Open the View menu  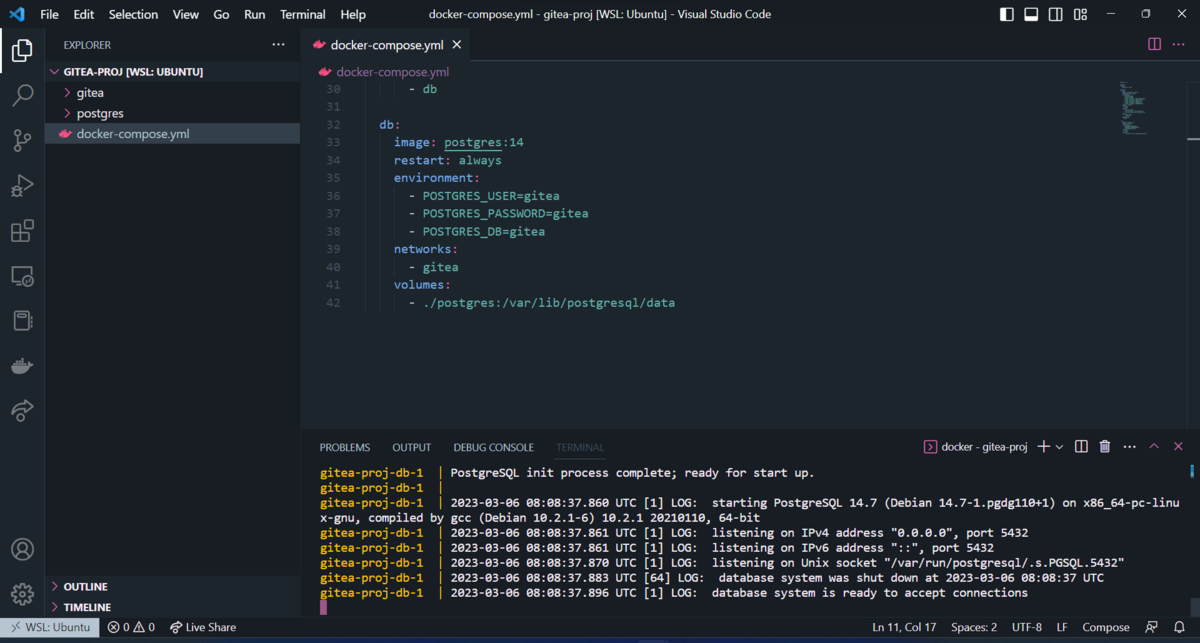point(186,14)
